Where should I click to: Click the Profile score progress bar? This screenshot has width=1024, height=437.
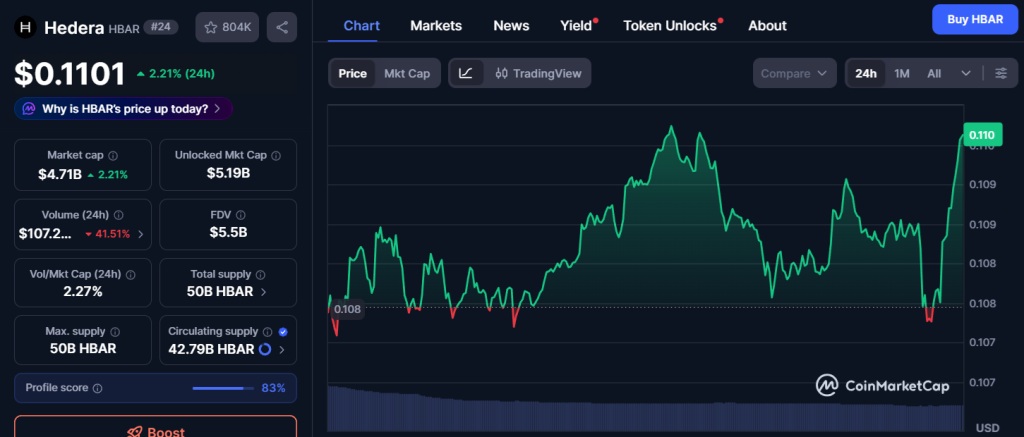point(223,388)
